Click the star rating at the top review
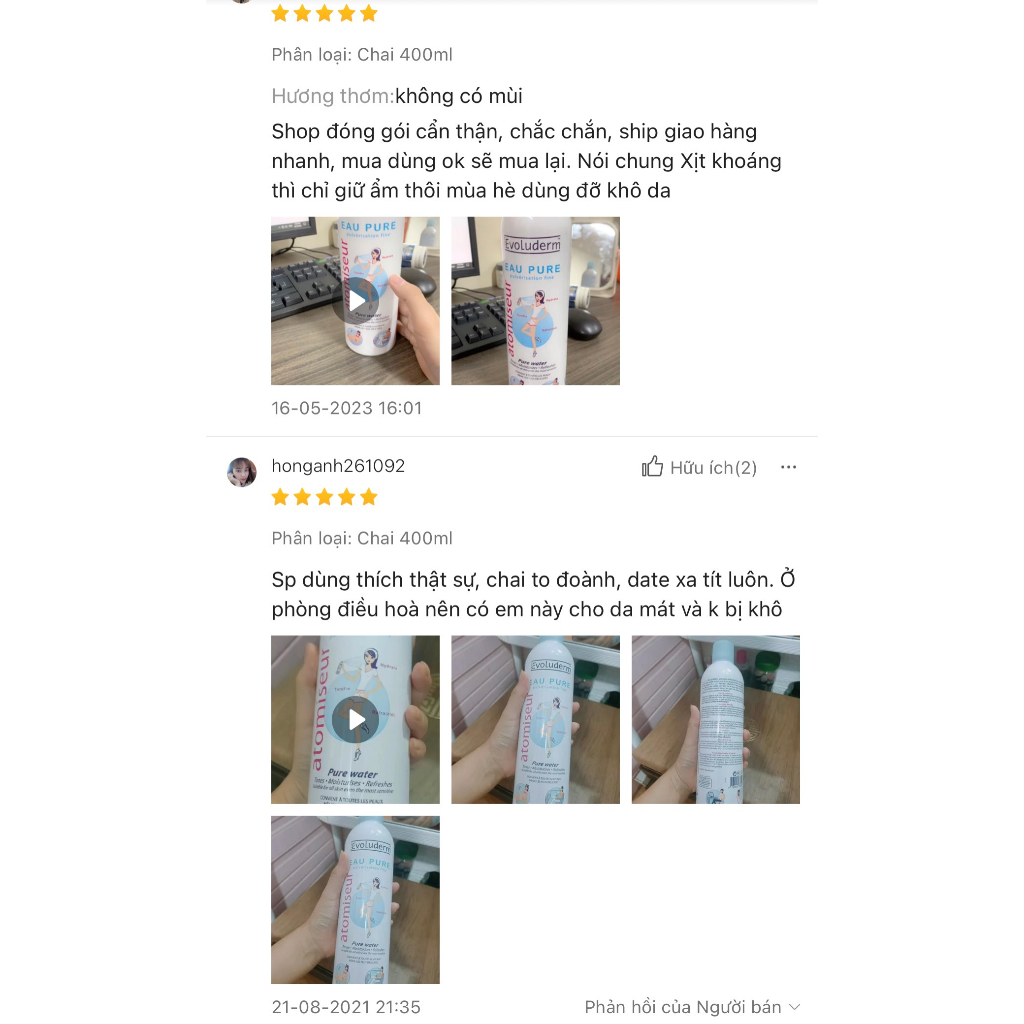 coord(325,13)
